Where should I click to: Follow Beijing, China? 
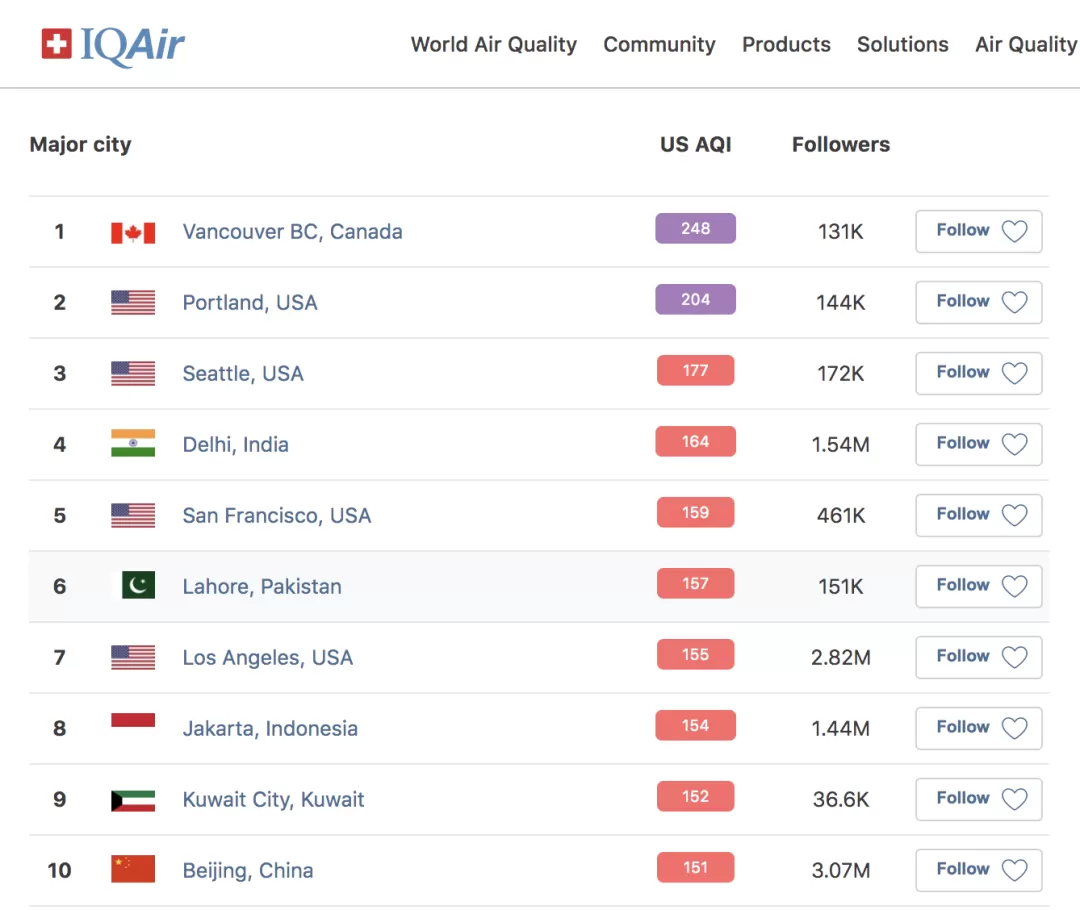coord(979,870)
